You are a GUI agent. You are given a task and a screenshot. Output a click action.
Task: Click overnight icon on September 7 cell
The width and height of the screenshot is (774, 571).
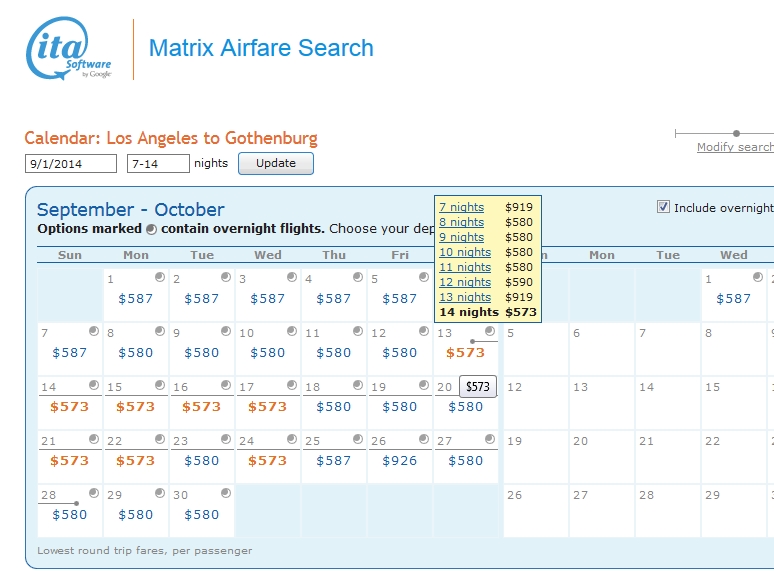point(94,331)
